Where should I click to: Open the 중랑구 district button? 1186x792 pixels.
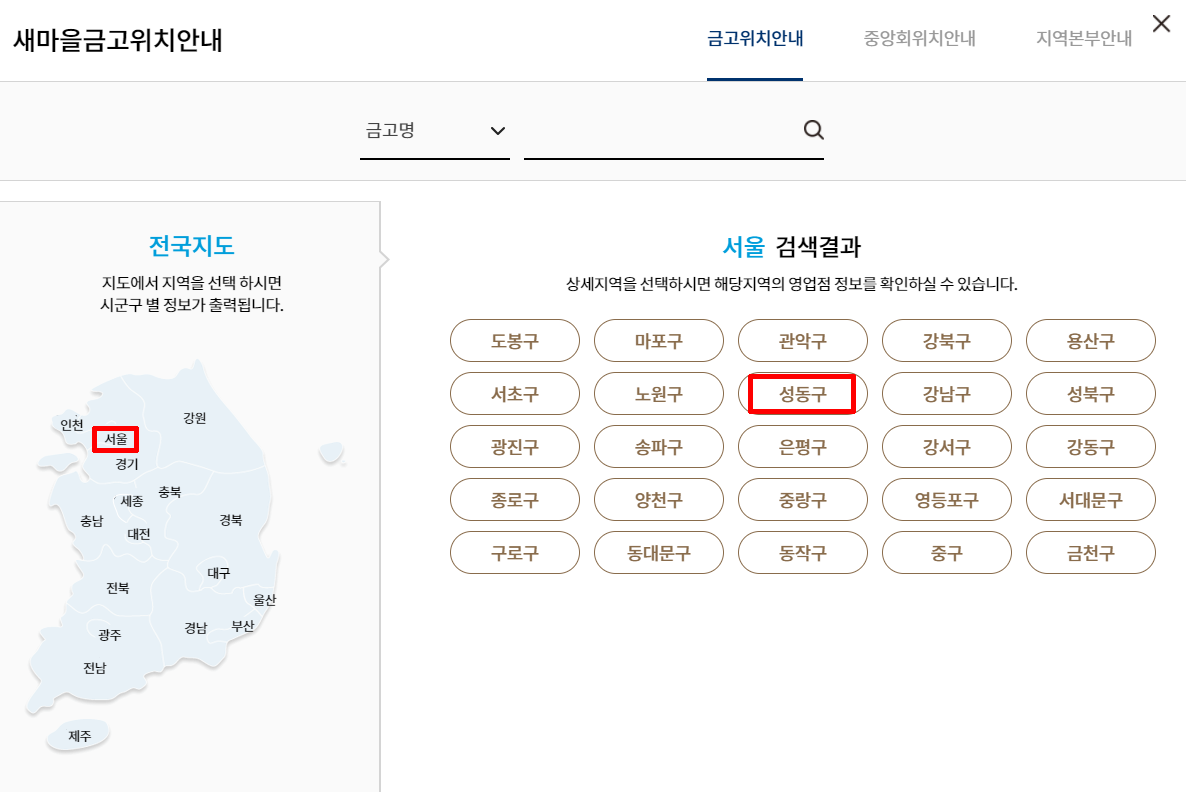803,499
